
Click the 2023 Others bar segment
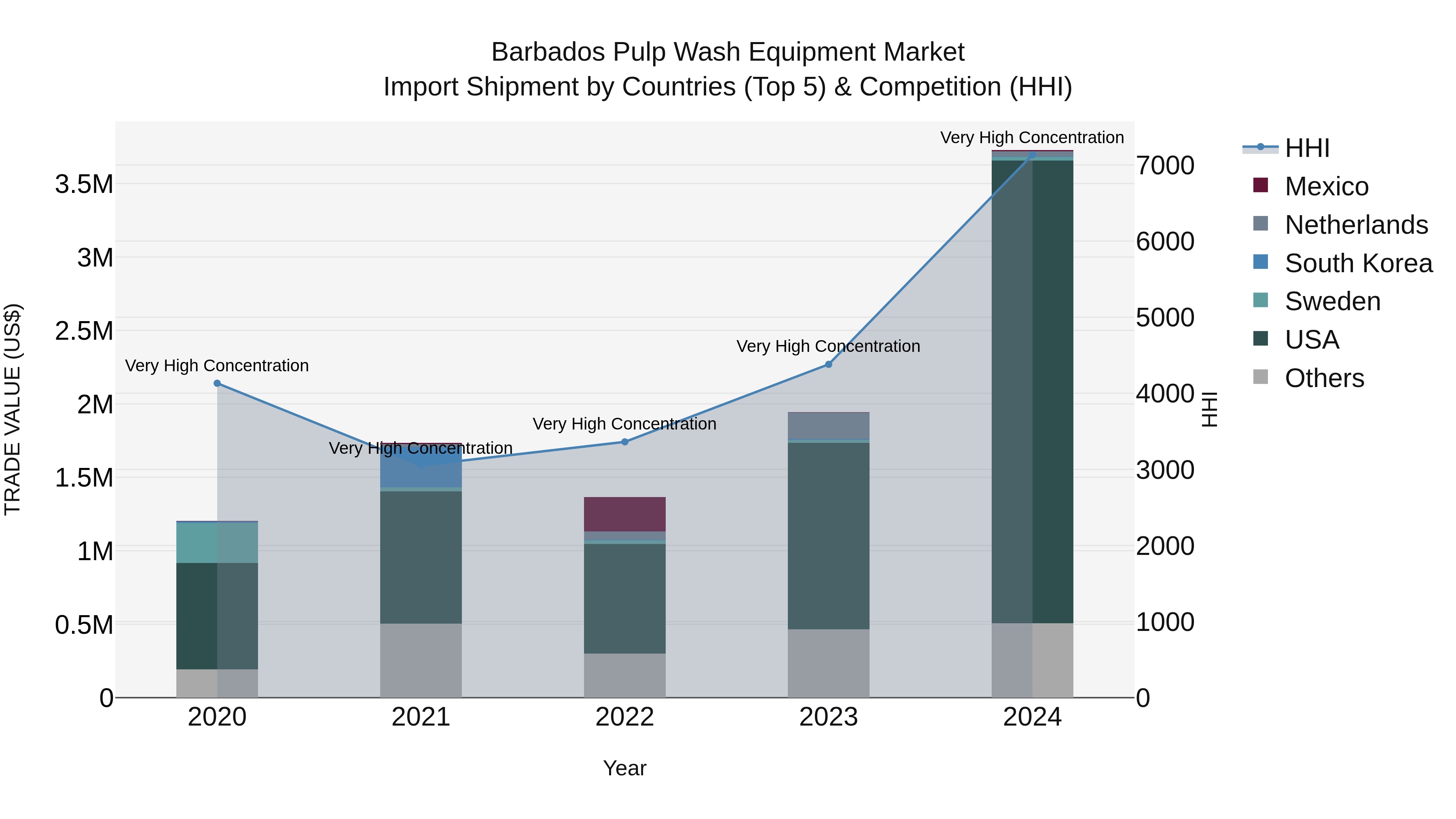point(829,664)
